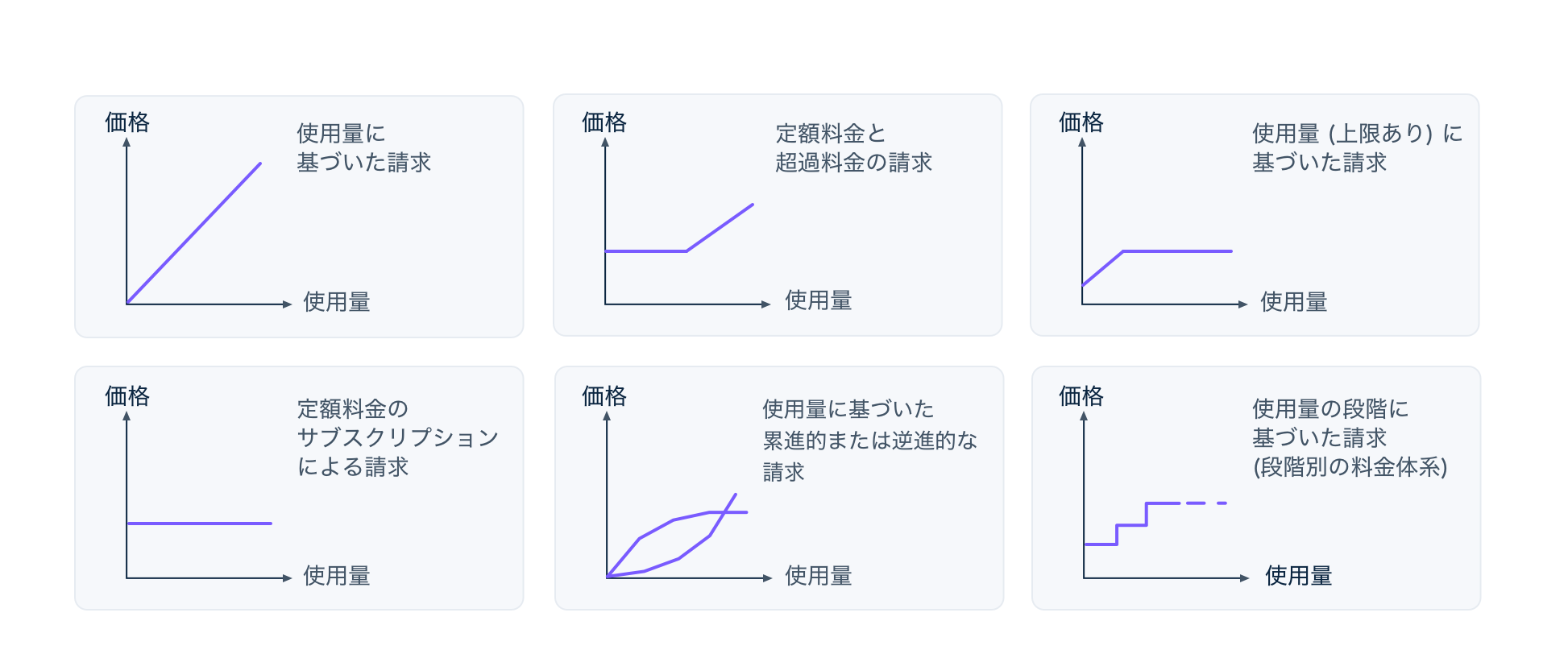Screen dimensions: 1568x654
Task: Select the diagonal purple line in first chart
Action: click(x=194, y=233)
